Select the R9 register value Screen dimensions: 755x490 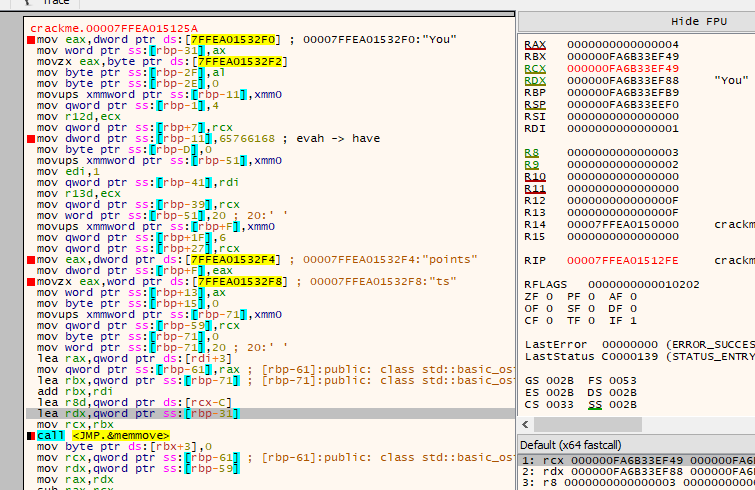[x=623, y=165]
